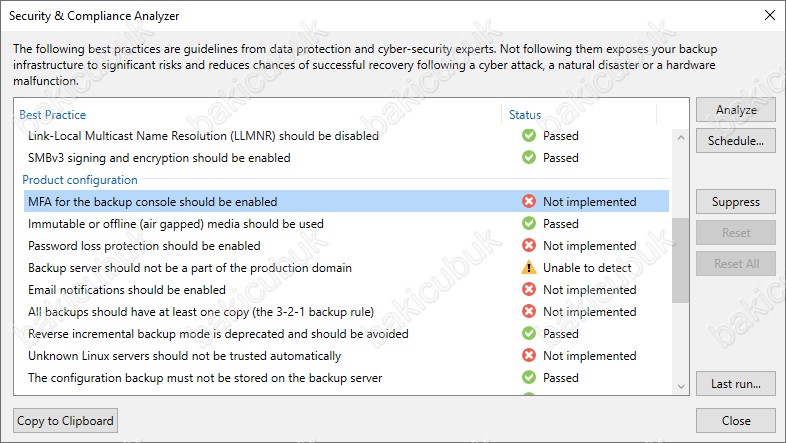Viewport: 786px width, 443px height.
Task: Click Copy to Clipboard button
Action: [66, 420]
